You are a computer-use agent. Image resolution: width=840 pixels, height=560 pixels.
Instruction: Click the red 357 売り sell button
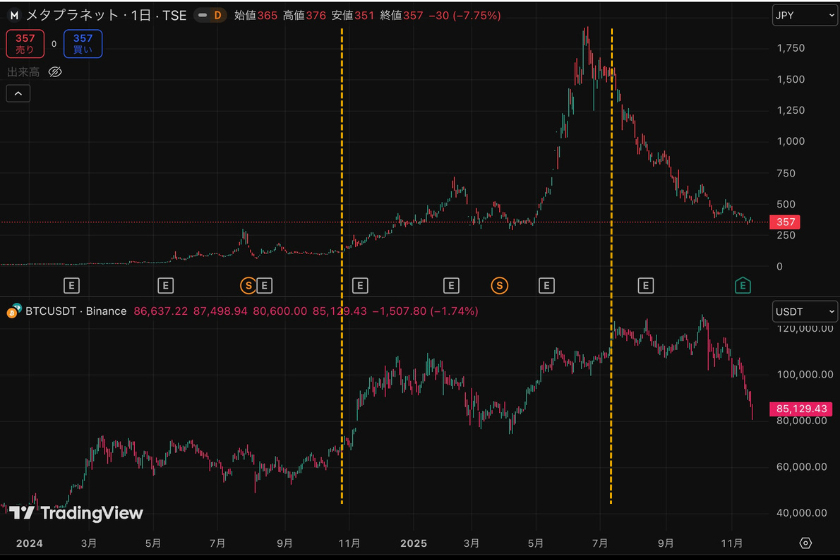tap(25, 43)
